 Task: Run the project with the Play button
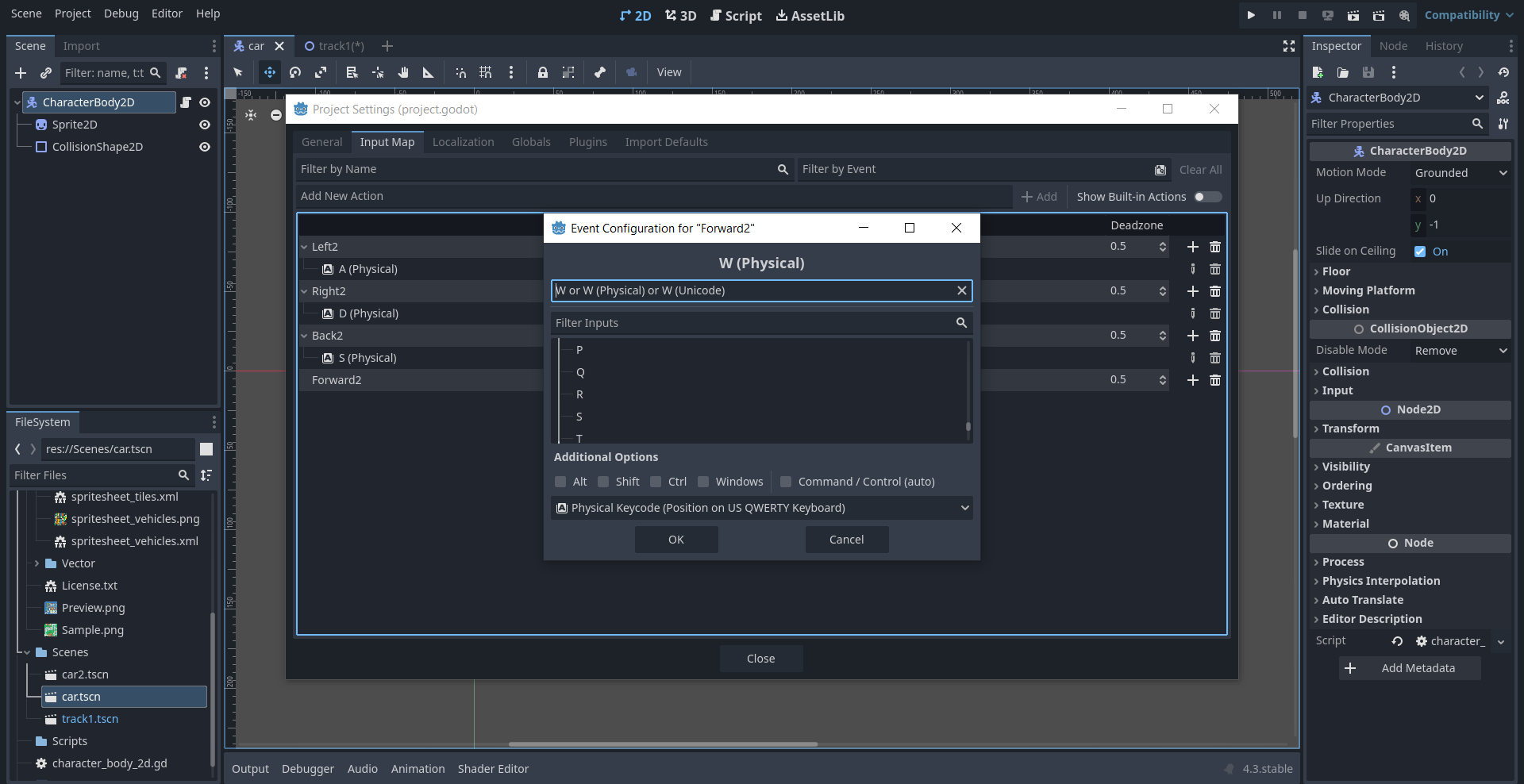tap(1251, 15)
